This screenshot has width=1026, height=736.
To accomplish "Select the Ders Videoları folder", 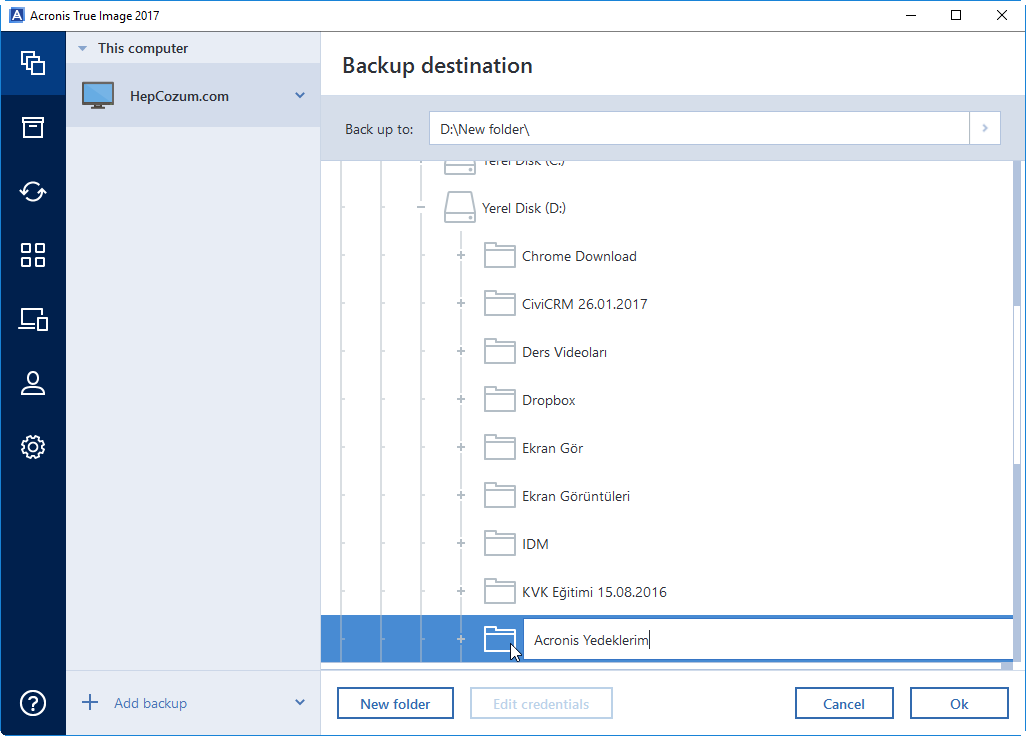I will [564, 352].
